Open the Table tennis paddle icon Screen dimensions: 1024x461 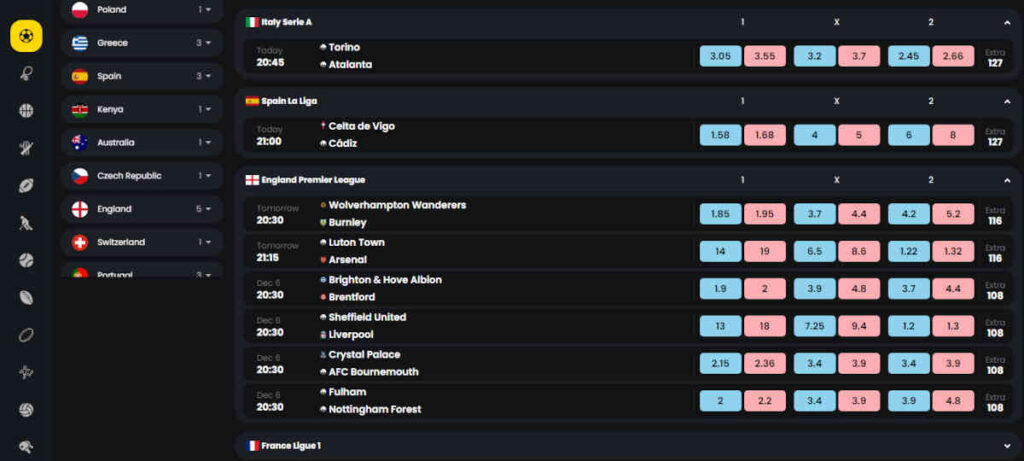pos(26,447)
